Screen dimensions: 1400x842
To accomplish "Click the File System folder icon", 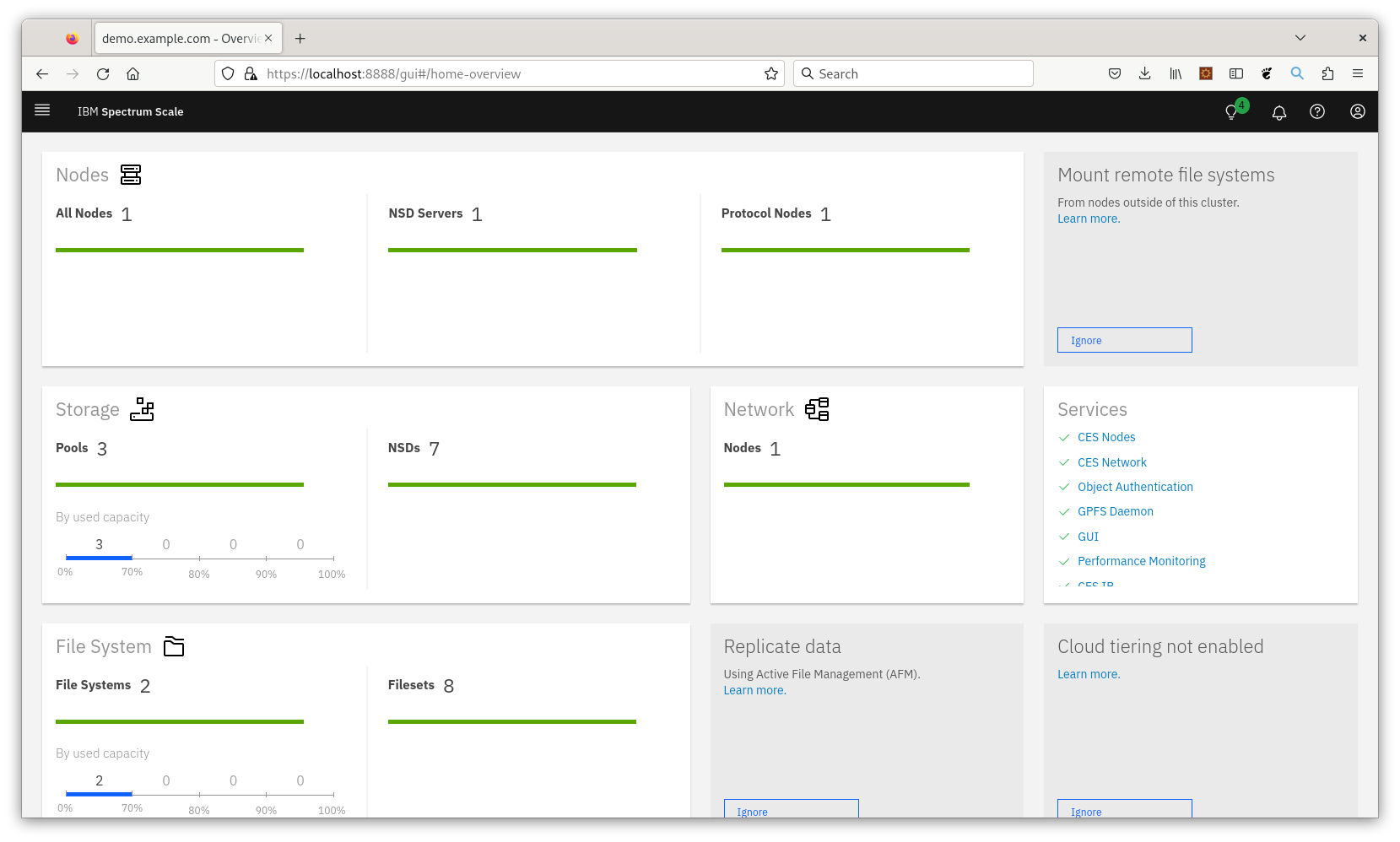I will [174, 646].
